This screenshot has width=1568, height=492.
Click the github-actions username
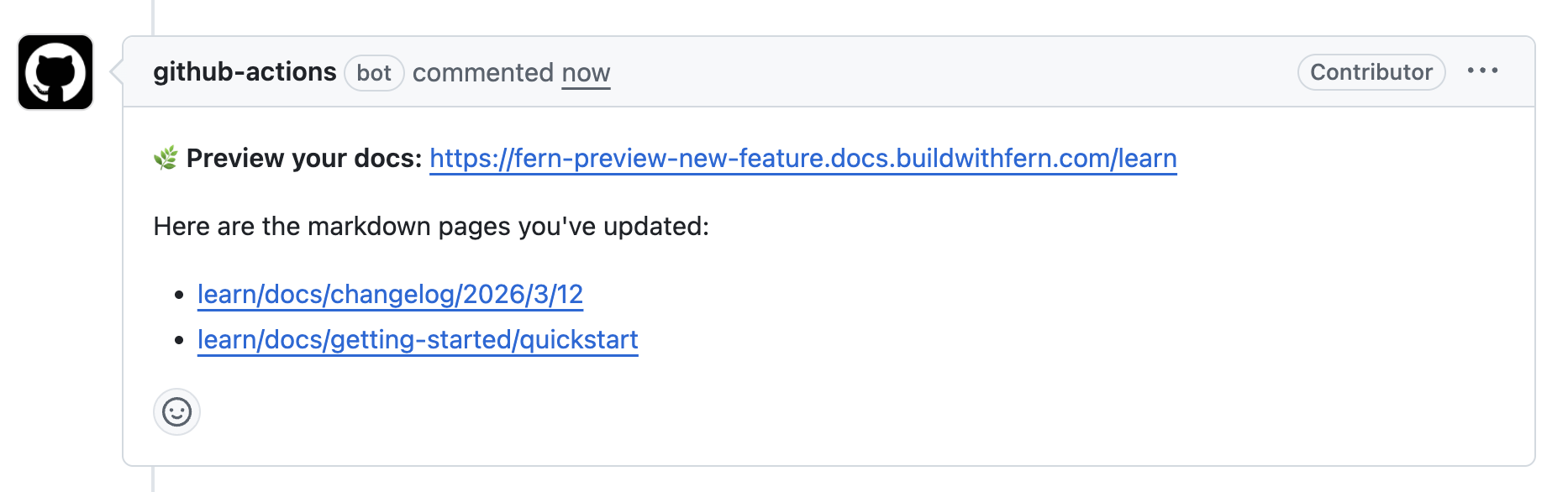tap(244, 71)
